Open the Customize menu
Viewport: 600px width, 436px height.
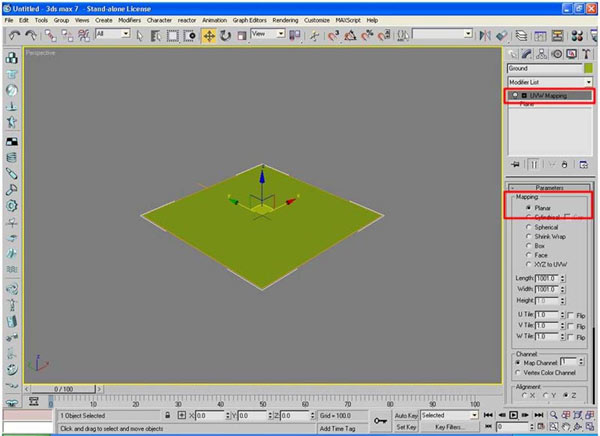point(317,20)
